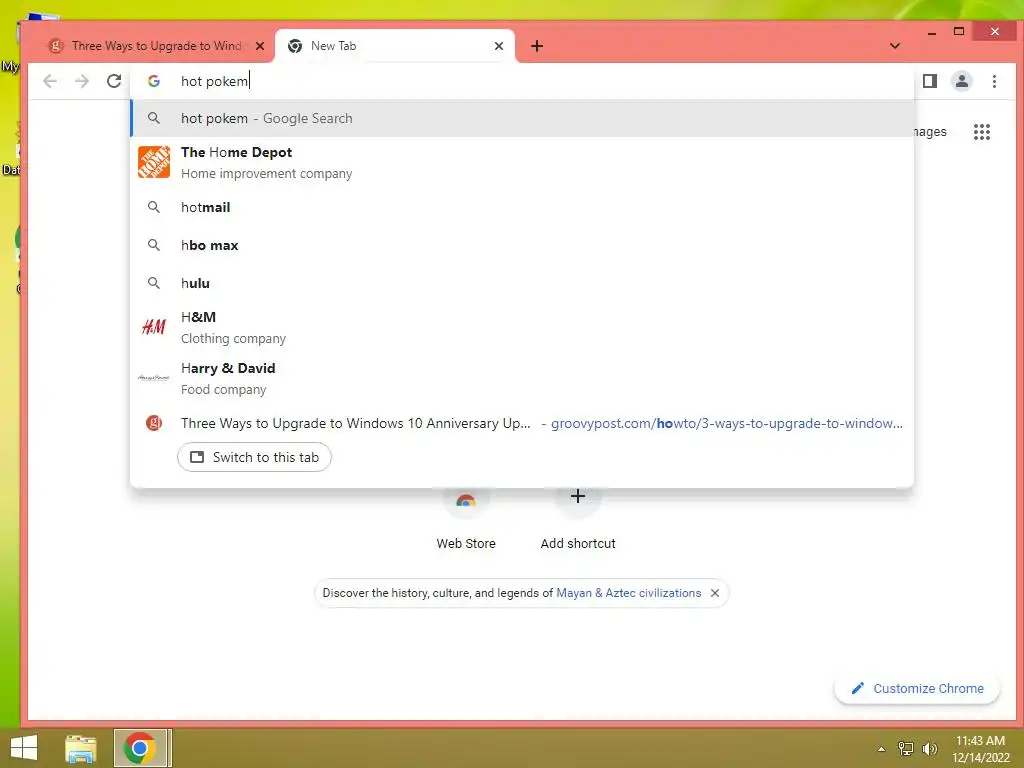Show hidden tray icons arrow

882,749
